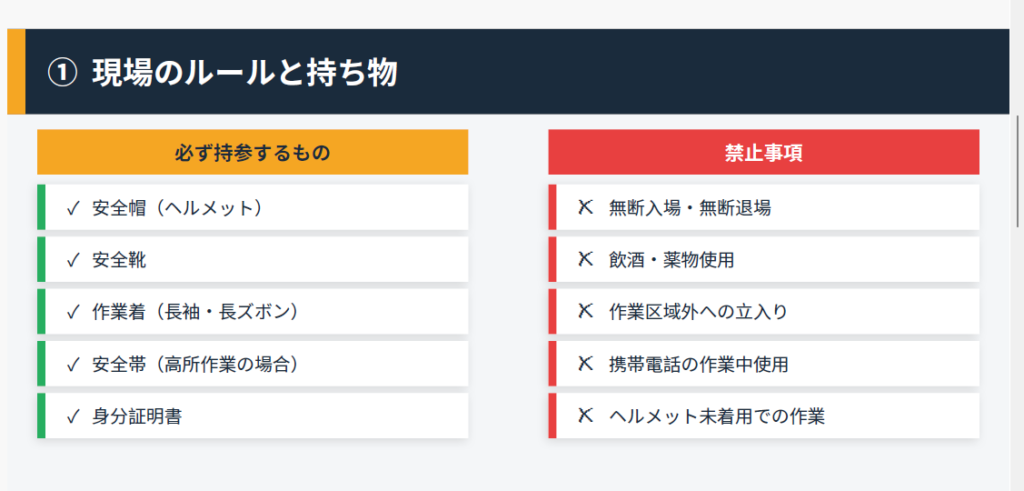Click the checkmark beside 作業着（長袖・長ズボン）
This screenshot has width=1024, height=491.
coord(72,312)
